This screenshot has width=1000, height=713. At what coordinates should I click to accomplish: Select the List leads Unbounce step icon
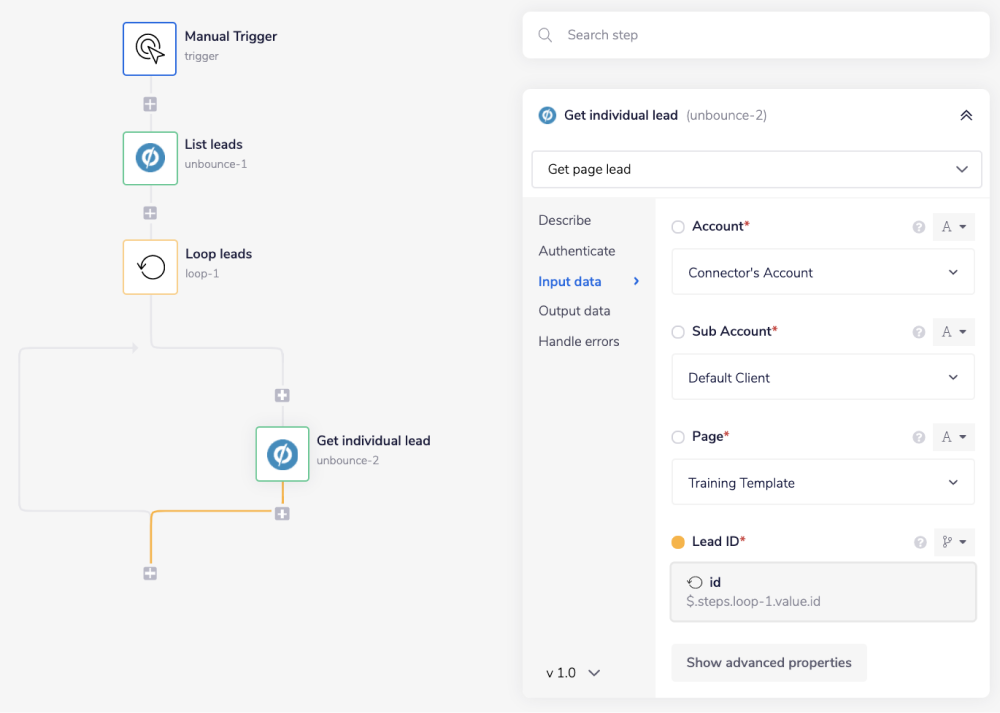pyautogui.click(x=150, y=157)
